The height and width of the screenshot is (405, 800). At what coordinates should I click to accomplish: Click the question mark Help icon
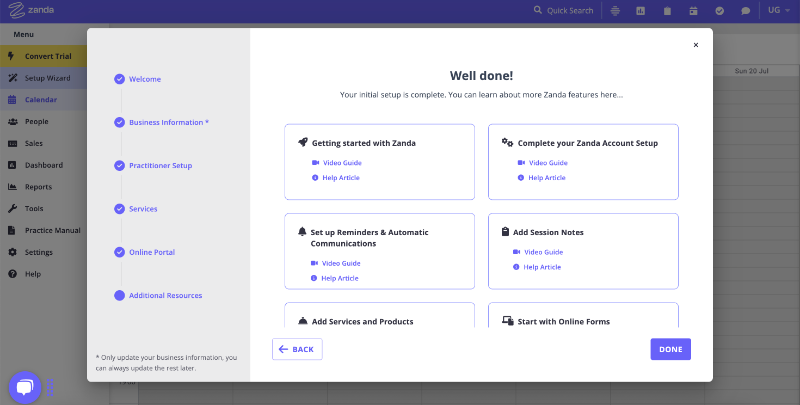coord(12,274)
